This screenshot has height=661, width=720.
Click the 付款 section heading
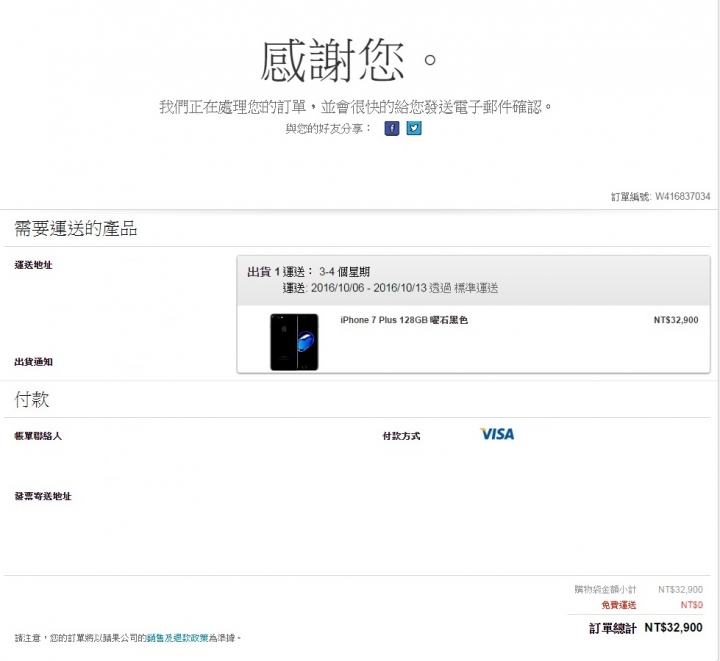32,399
